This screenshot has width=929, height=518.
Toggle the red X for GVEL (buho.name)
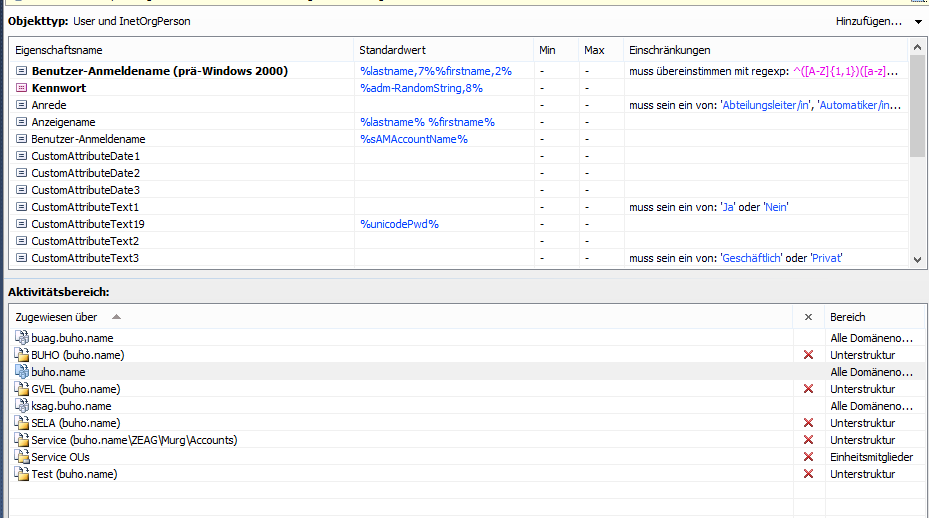pyautogui.click(x=808, y=389)
